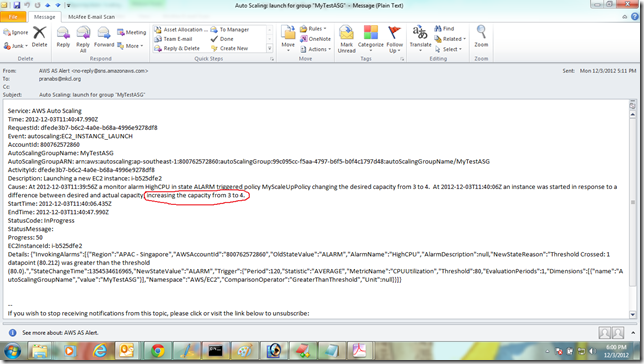Click Reply All in the Respond group
The image size is (644, 364).
(83, 39)
